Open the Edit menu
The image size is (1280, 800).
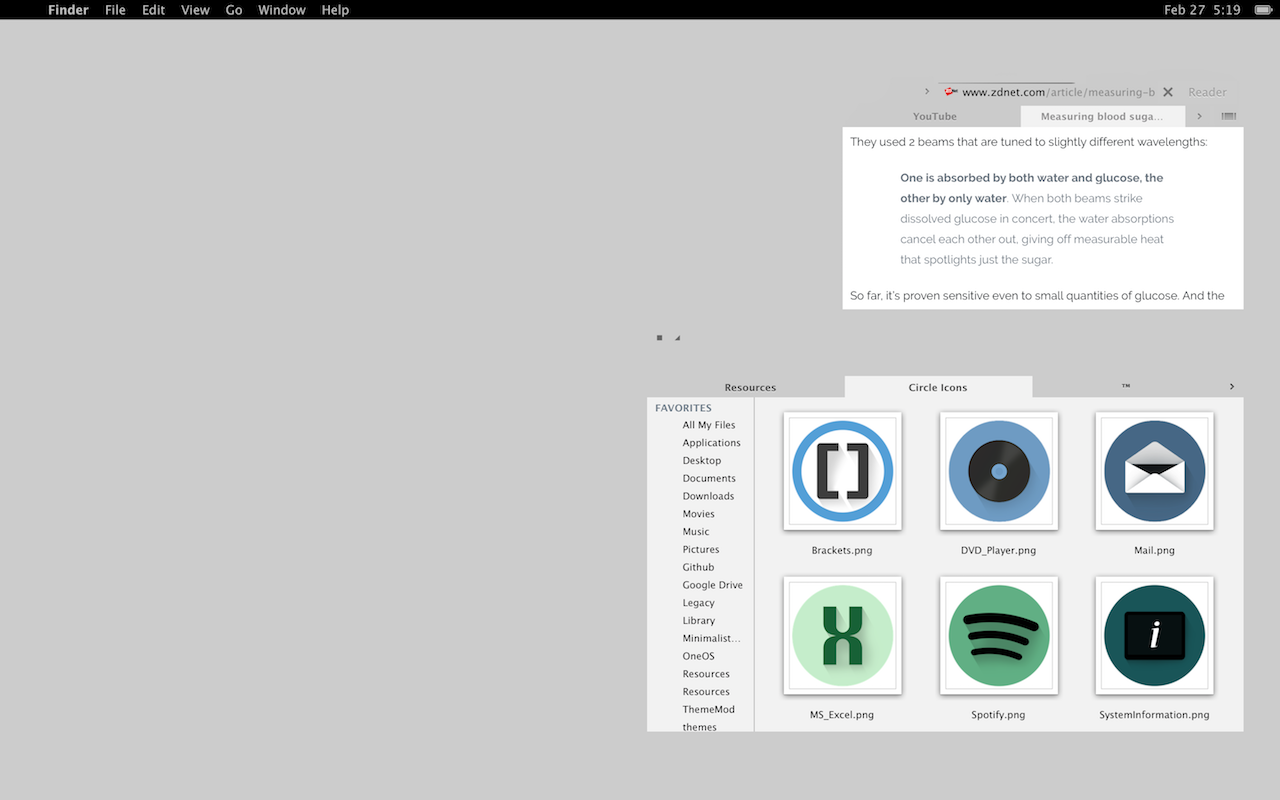click(153, 10)
